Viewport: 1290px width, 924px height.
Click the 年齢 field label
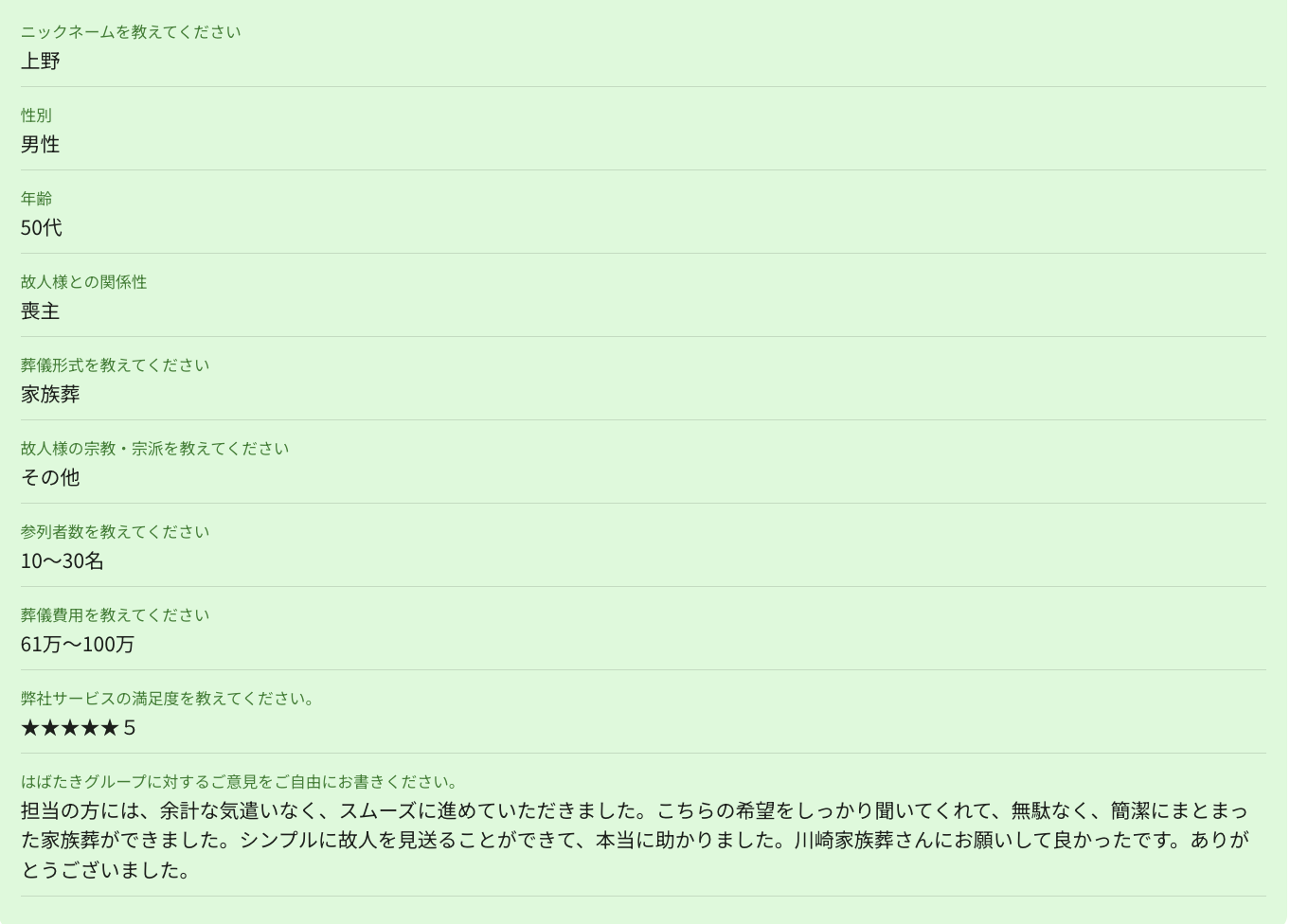[36, 199]
